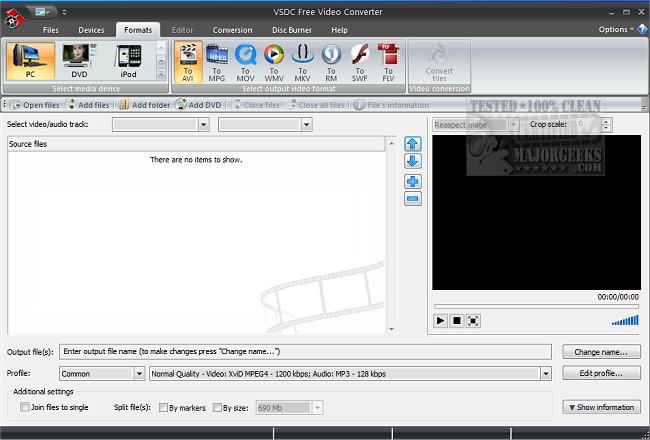
Task: Click Close files in toolbar
Action: pos(256,105)
